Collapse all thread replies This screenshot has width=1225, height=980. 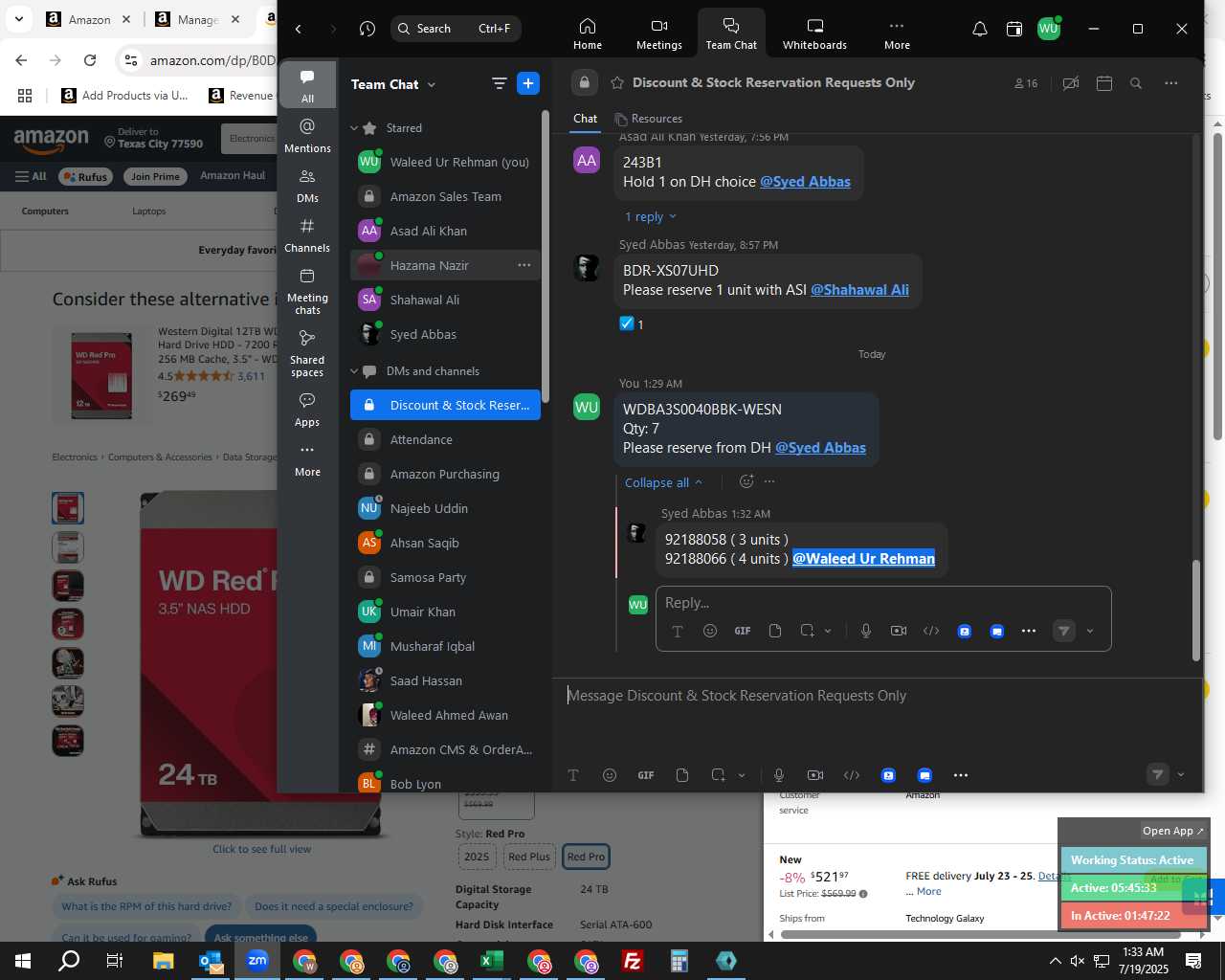pos(663,482)
